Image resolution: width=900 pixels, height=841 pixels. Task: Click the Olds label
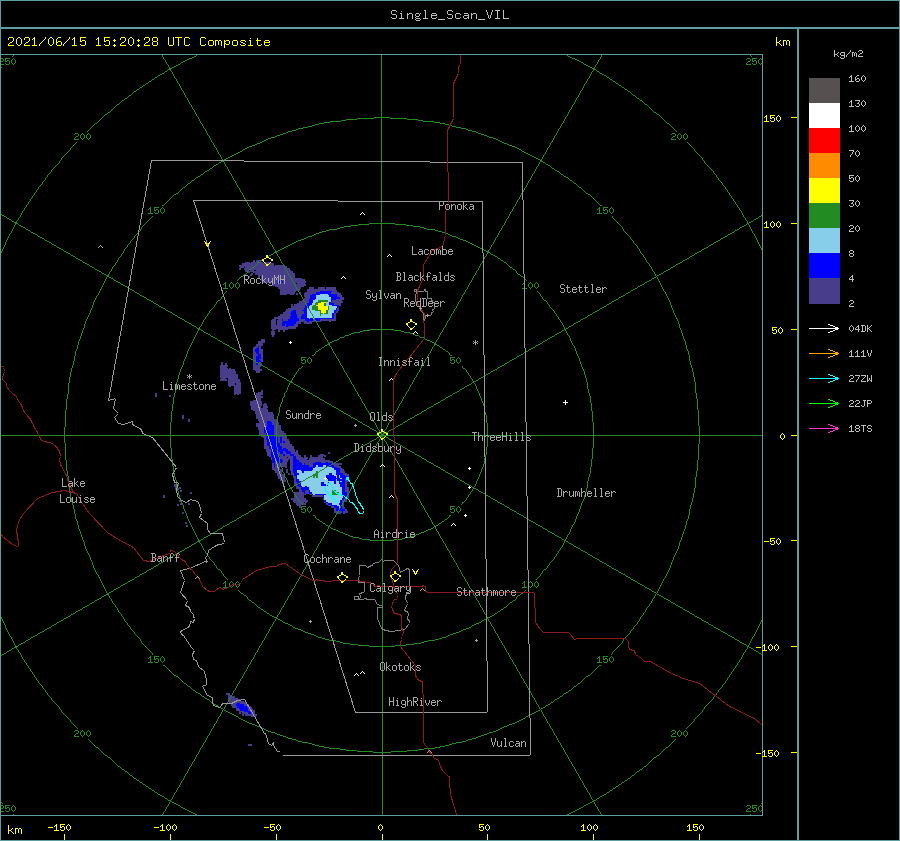[x=381, y=417]
